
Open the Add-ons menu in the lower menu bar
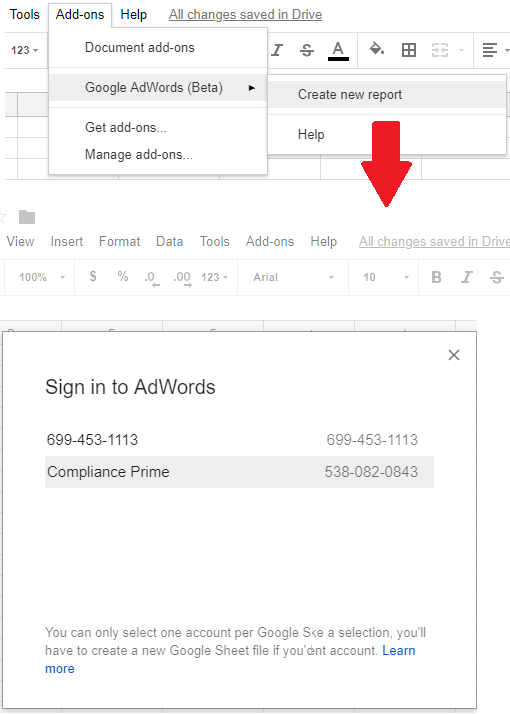pyautogui.click(x=270, y=241)
